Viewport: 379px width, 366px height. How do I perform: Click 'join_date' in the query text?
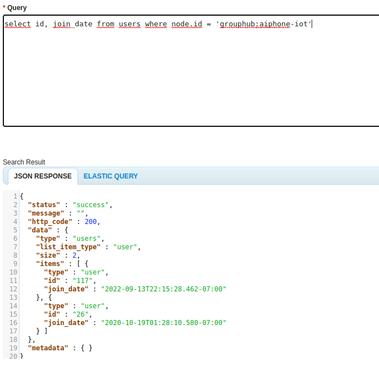(73, 24)
